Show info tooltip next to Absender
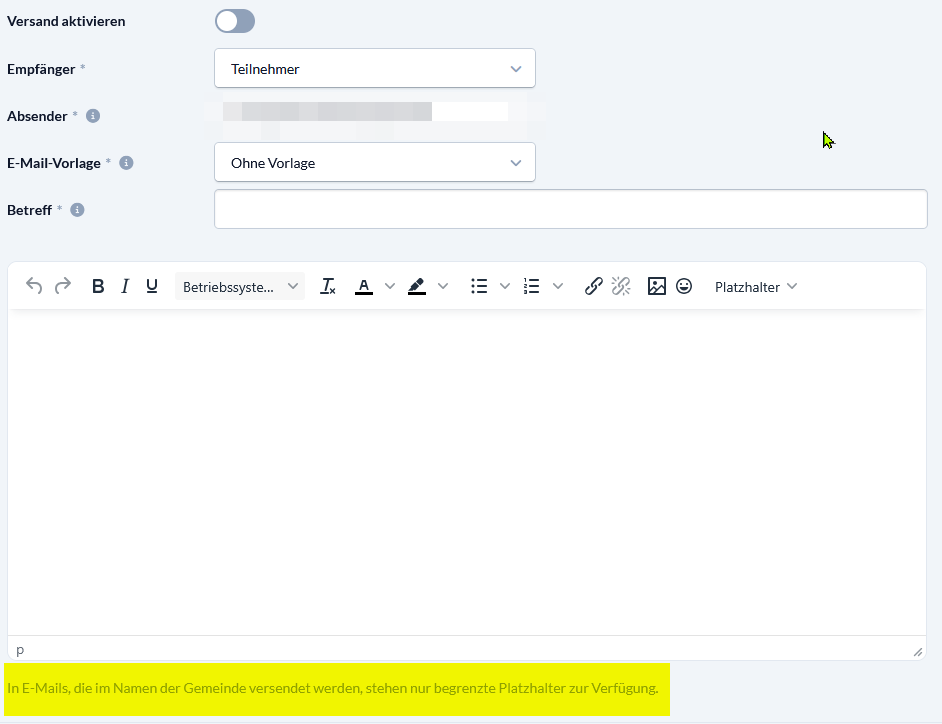The height and width of the screenshot is (724, 942). tap(93, 116)
